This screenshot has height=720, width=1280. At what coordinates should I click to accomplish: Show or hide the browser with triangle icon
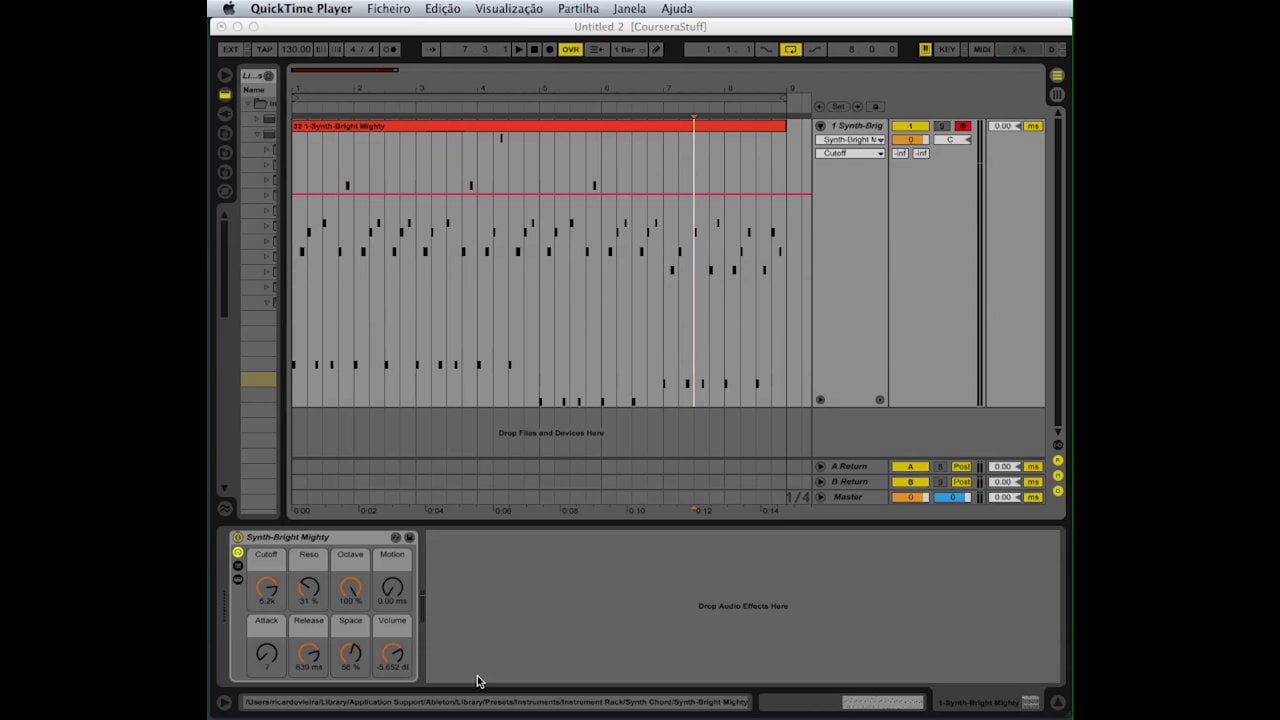click(x=225, y=75)
